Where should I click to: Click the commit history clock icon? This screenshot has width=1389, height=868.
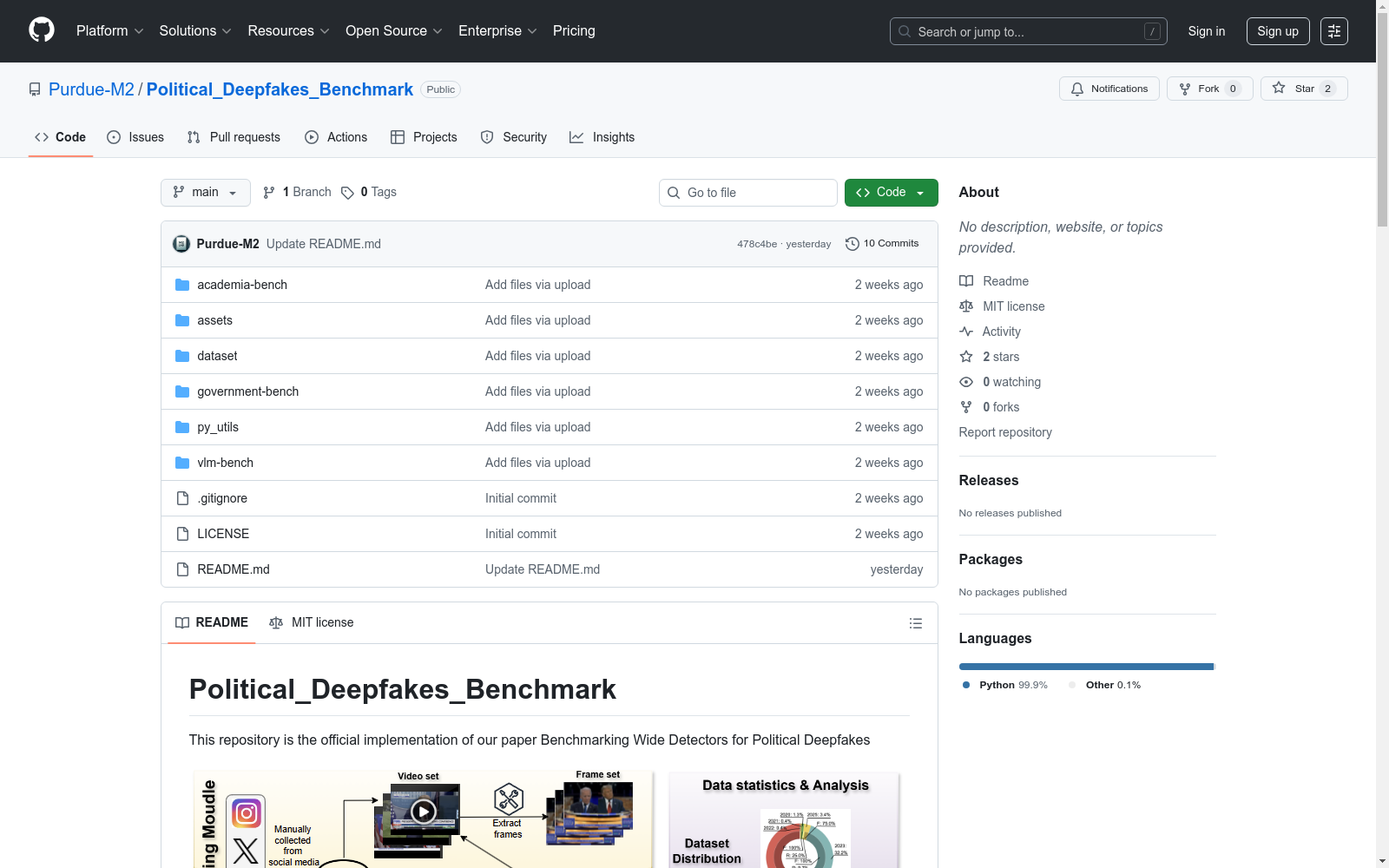tap(852, 244)
